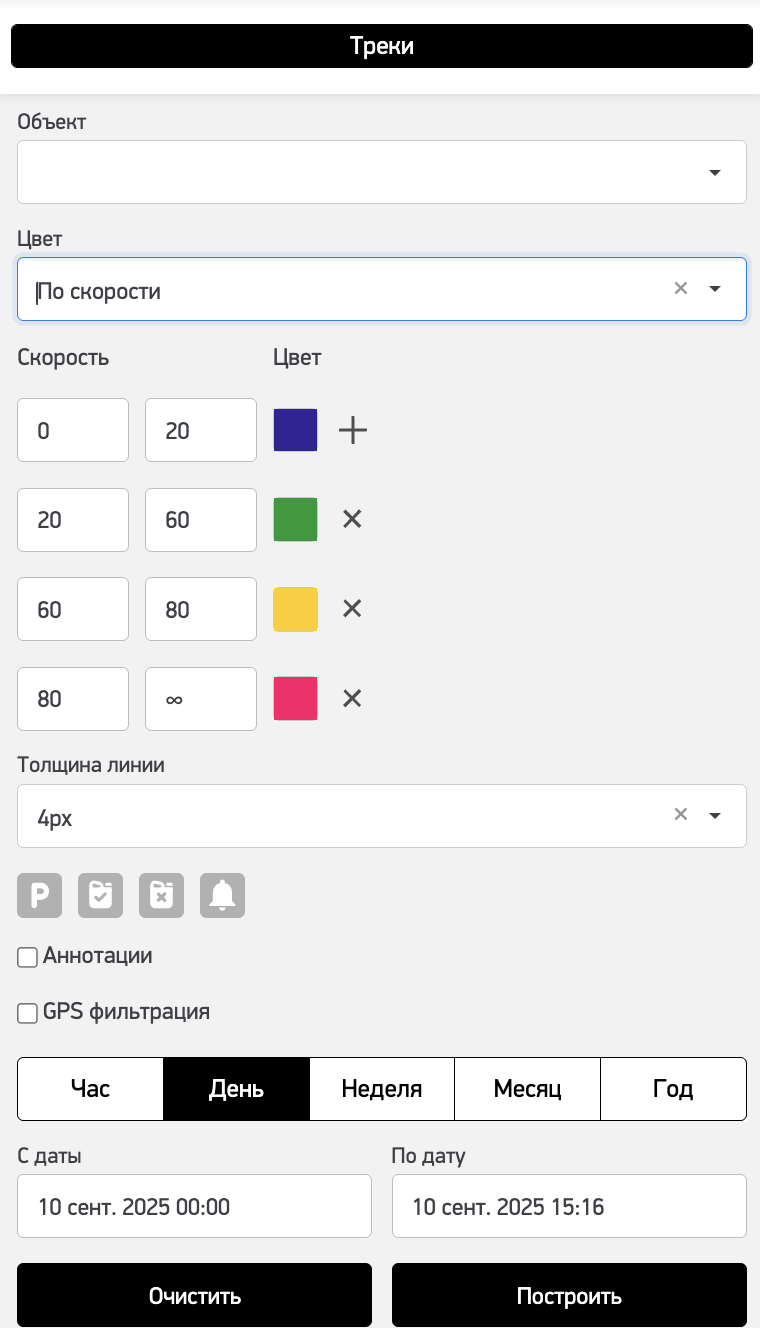
Task: Toggle the fuel canister checkmark icon
Action: coord(101,896)
